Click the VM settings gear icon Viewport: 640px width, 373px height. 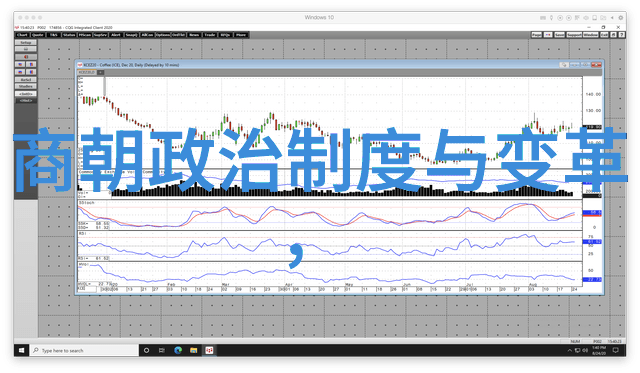621,18
